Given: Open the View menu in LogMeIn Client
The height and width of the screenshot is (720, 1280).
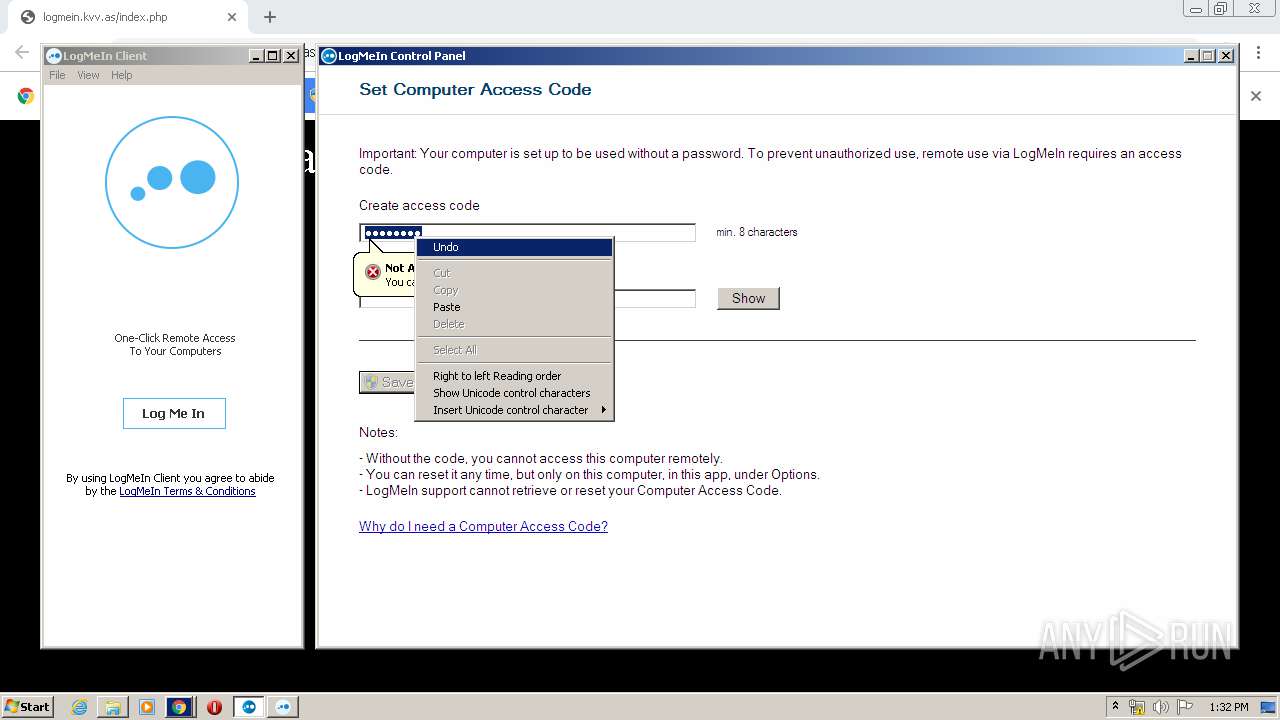Looking at the screenshot, I should click(88, 75).
